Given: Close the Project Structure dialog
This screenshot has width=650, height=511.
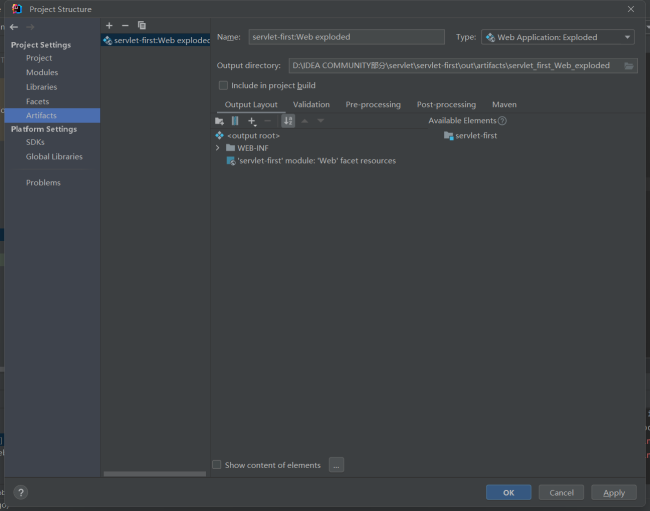Looking at the screenshot, I should [631, 9].
